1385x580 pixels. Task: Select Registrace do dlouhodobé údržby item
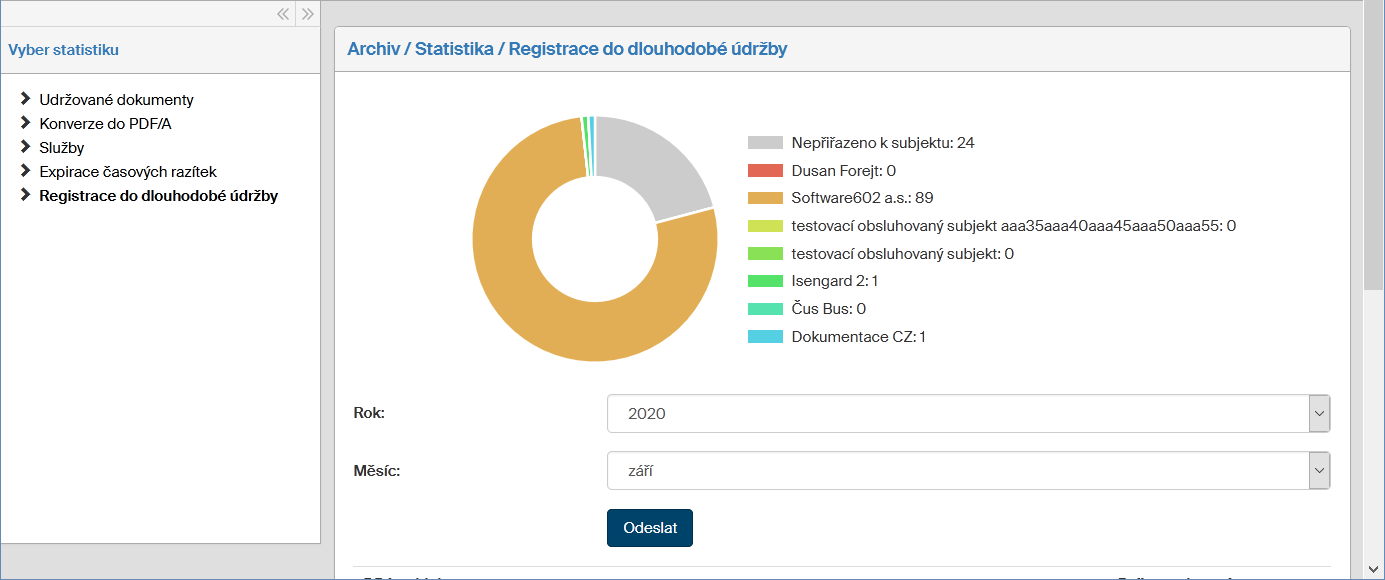click(x=158, y=196)
